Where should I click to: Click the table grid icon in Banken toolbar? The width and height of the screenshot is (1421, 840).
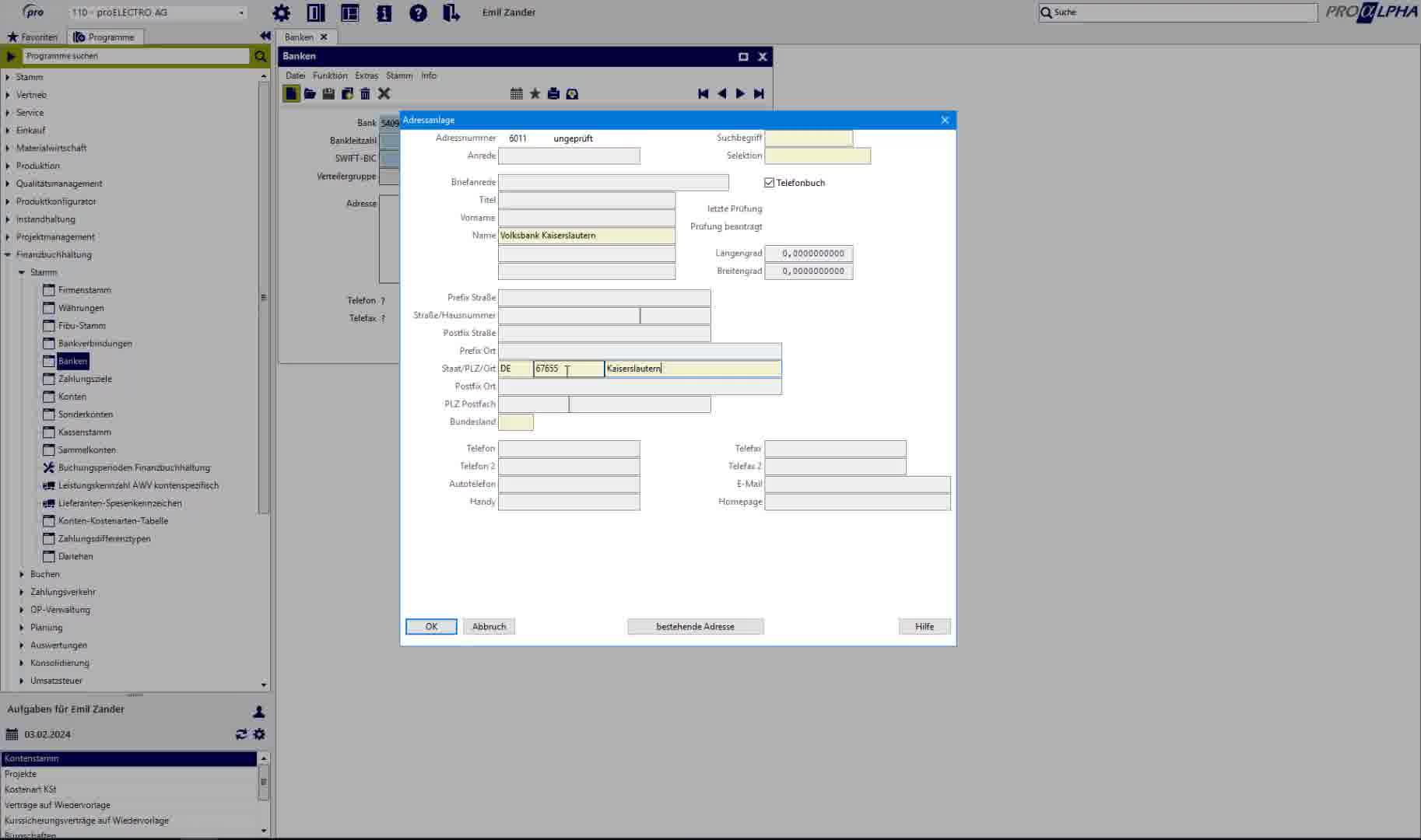517,93
